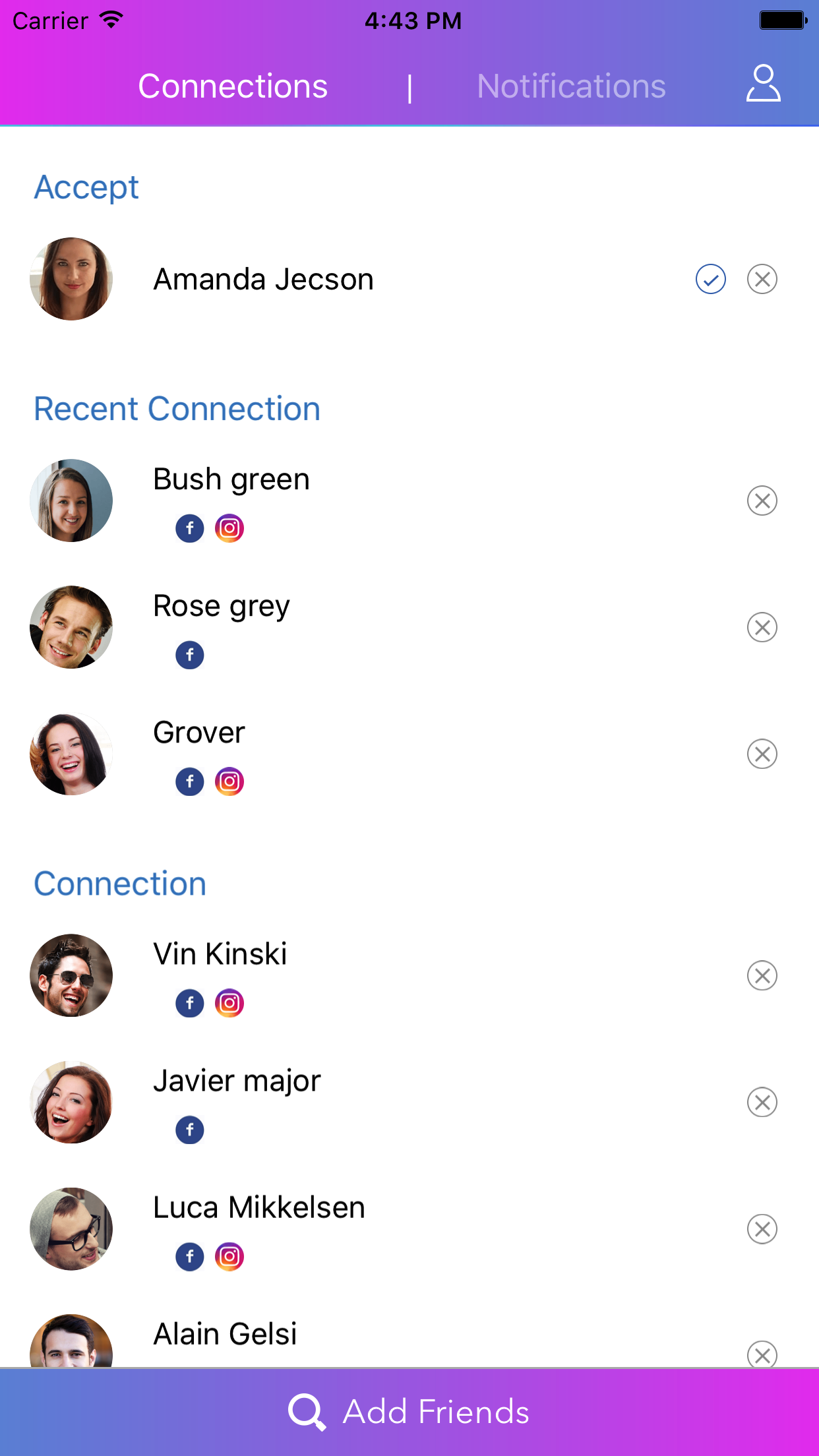Select the Connections tab
The width and height of the screenshot is (819, 1456).
(x=233, y=86)
